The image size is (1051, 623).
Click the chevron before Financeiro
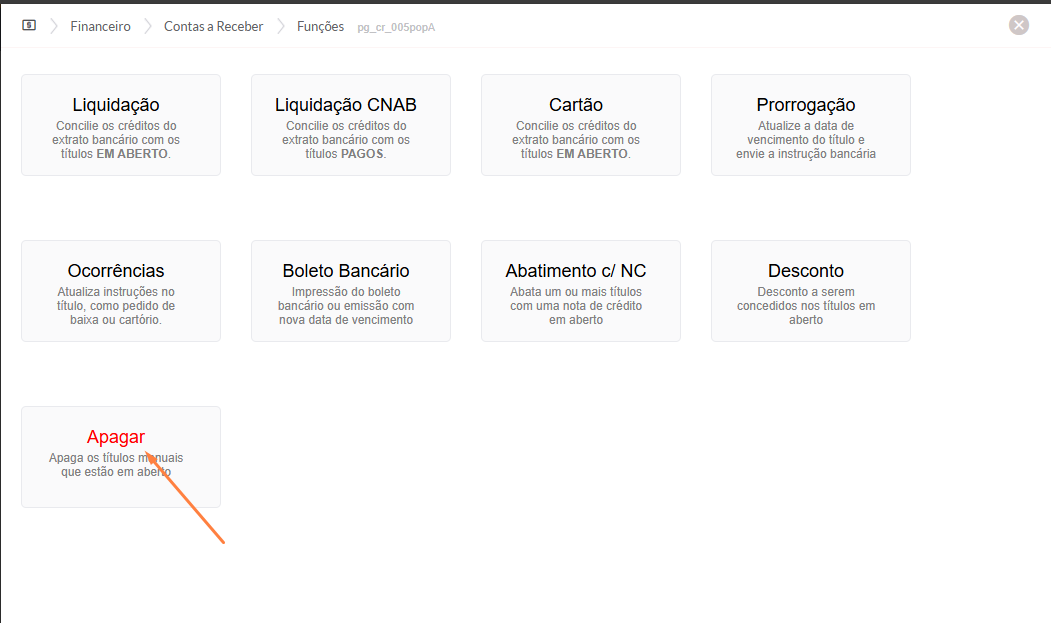(x=52, y=26)
